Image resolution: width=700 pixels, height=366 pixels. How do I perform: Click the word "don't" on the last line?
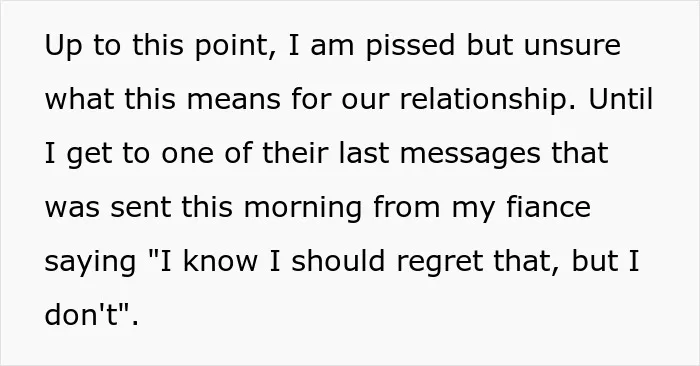tap(83, 314)
